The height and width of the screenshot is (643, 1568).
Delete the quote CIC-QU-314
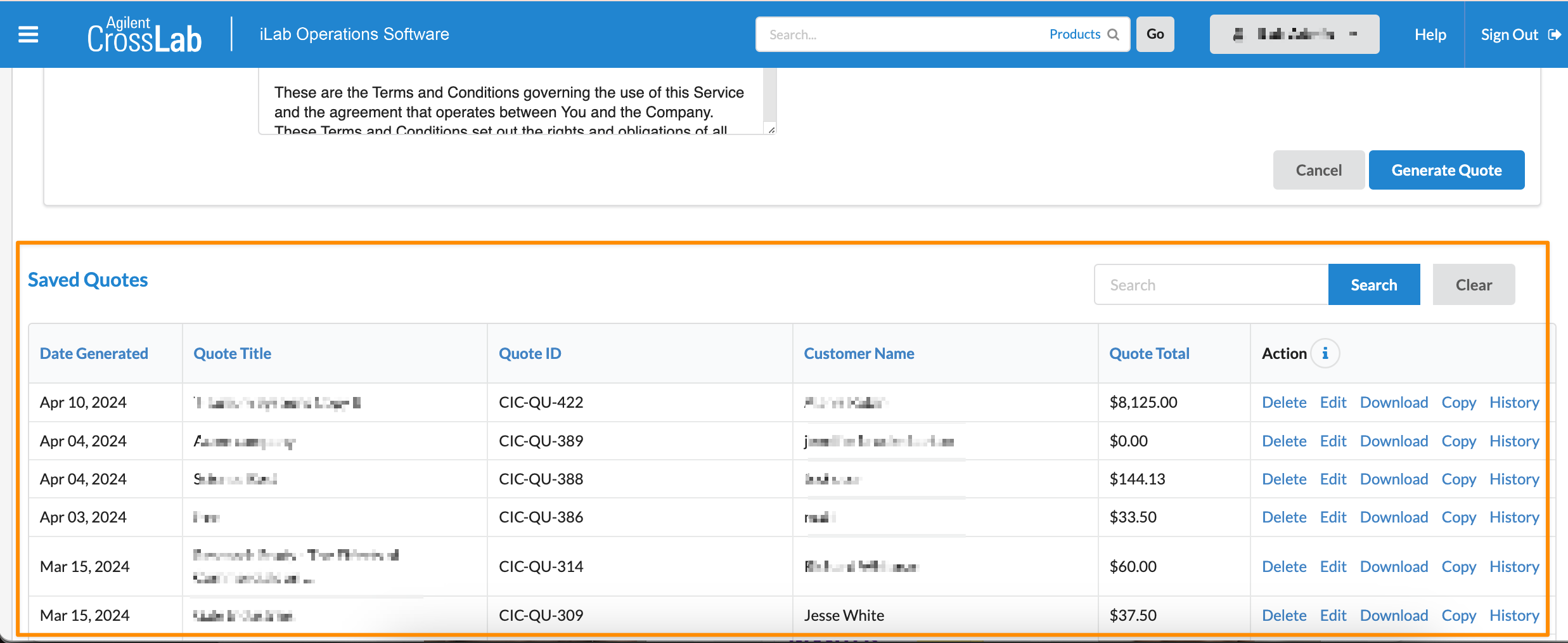1284,566
